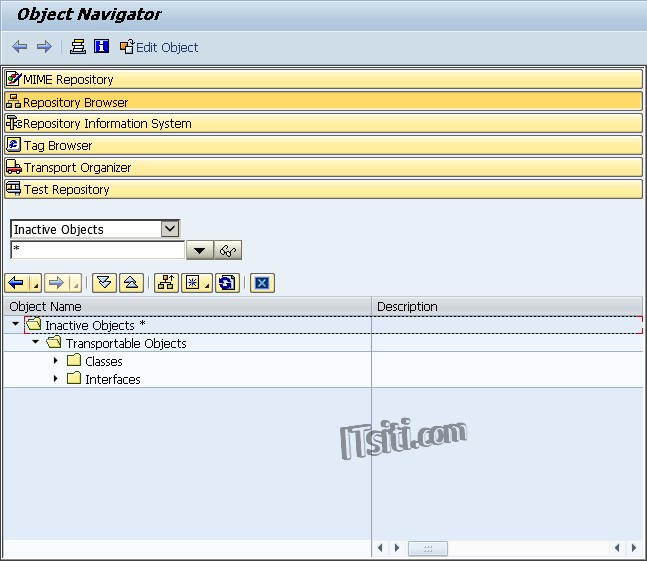Screen dimensions: 647x561
Task: Click far-right scroll left arrow
Action: pos(617,548)
